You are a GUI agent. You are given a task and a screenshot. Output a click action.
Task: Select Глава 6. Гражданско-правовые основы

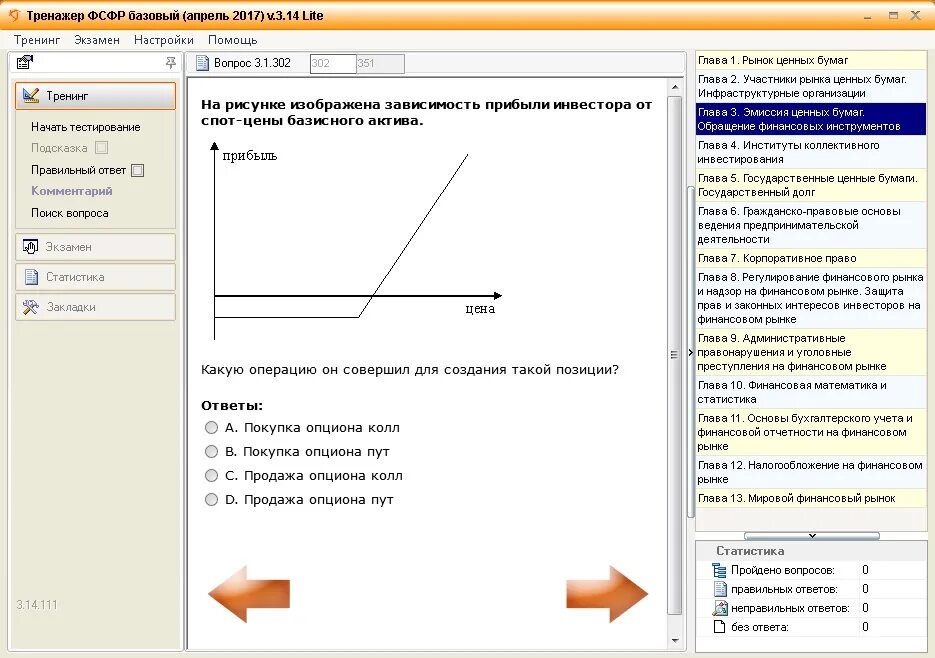coord(810,225)
